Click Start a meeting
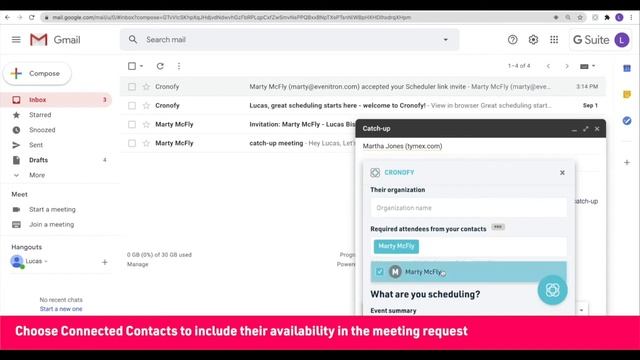Image resolution: width=640 pixels, height=360 pixels. coord(52,209)
